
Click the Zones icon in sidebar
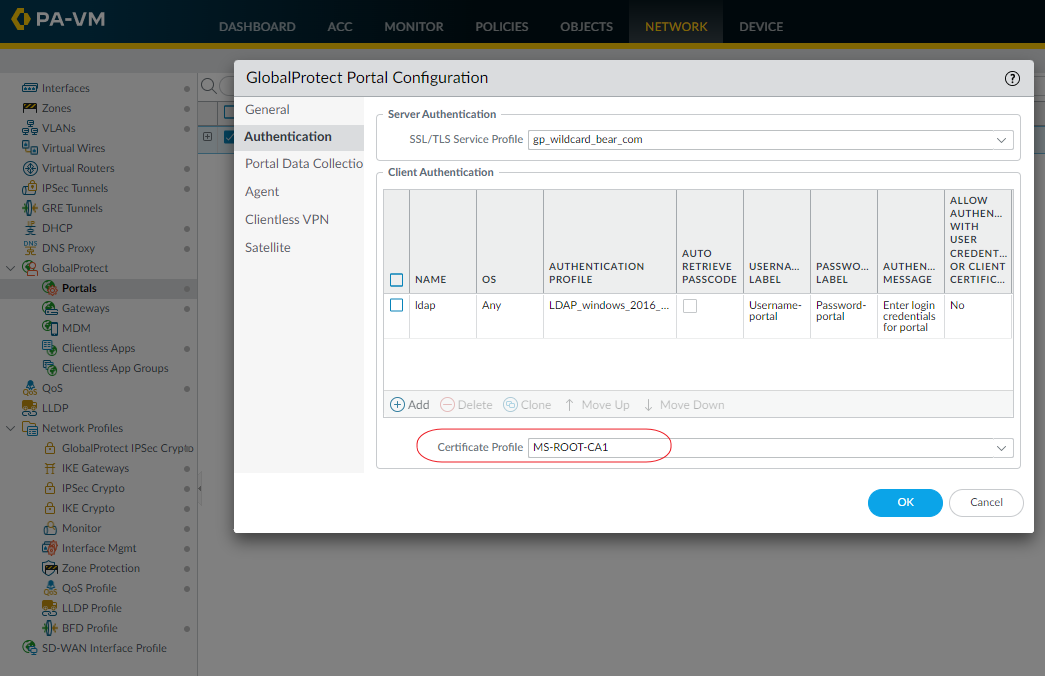(x=30, y=108)
